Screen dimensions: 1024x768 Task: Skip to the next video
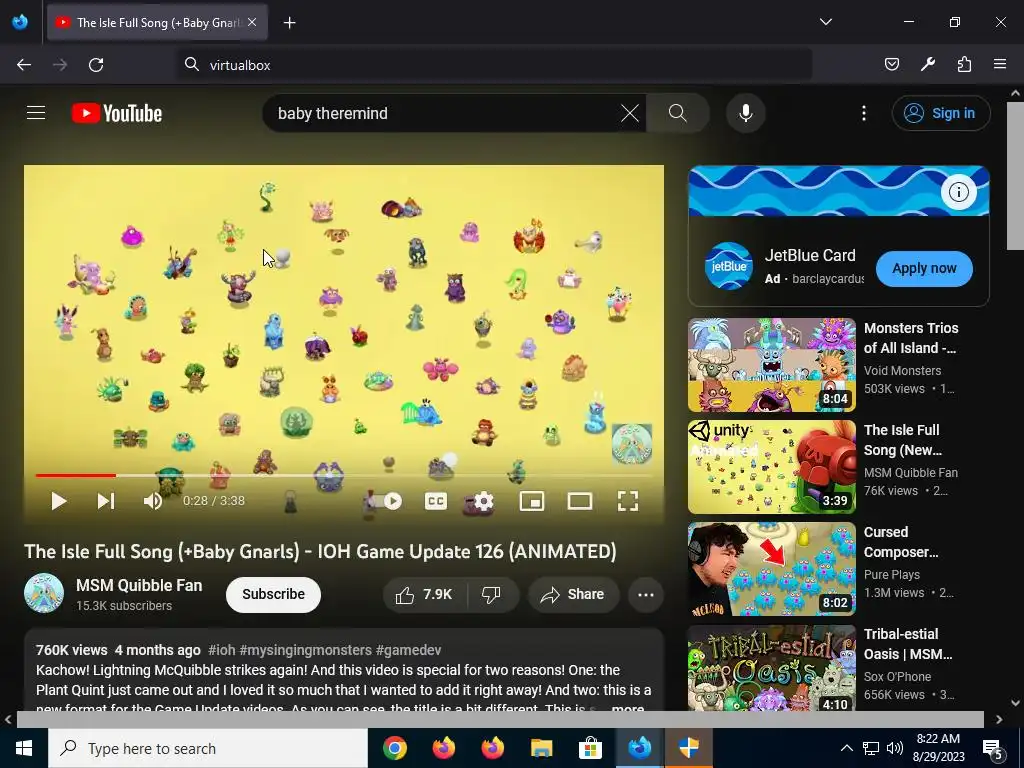(106, 501)
